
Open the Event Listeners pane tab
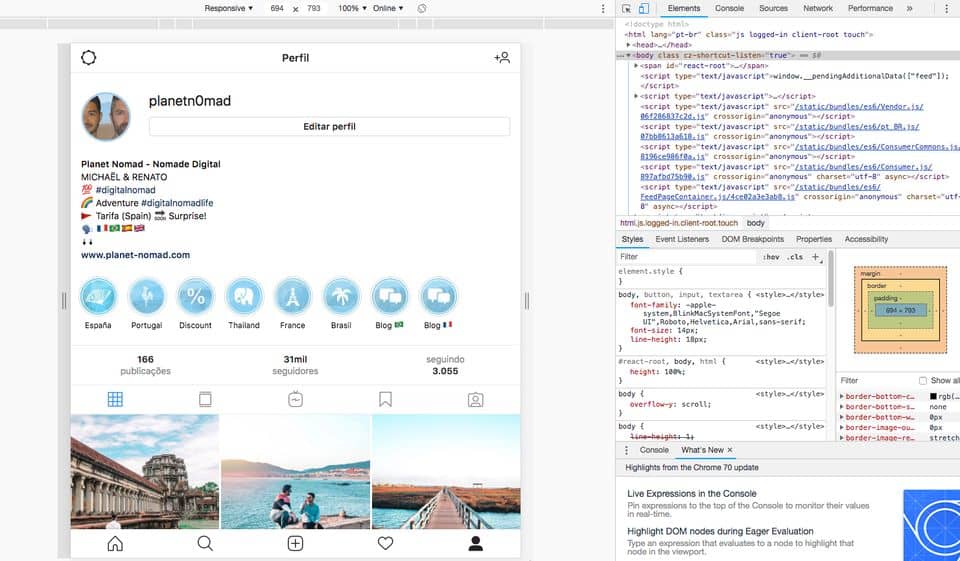click(x=682, y=239)
